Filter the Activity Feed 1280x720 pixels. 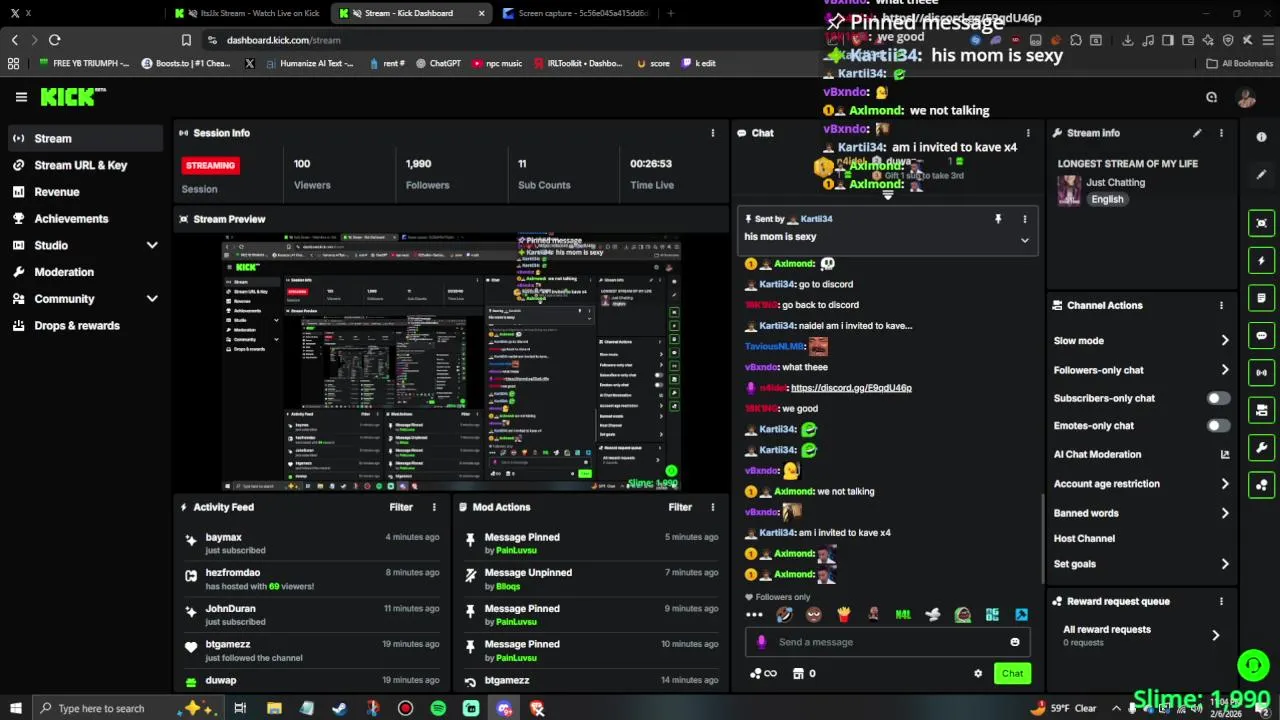point(401,507)
